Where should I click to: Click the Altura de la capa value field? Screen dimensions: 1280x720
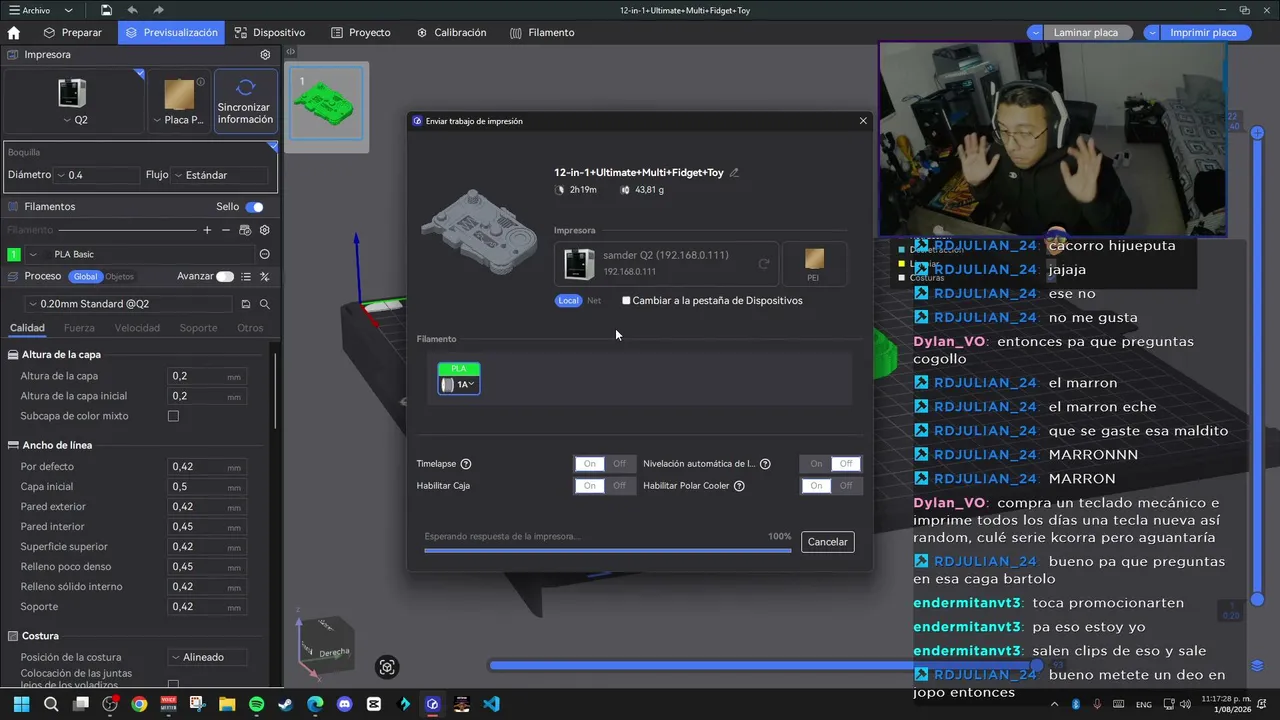[x=205, y=376]
